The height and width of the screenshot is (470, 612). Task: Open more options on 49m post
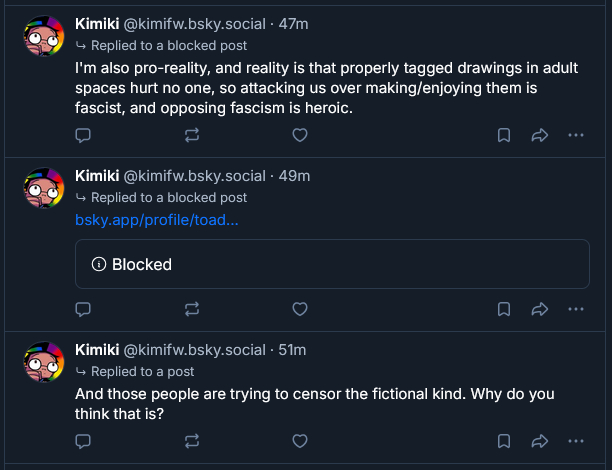point(575,308)
